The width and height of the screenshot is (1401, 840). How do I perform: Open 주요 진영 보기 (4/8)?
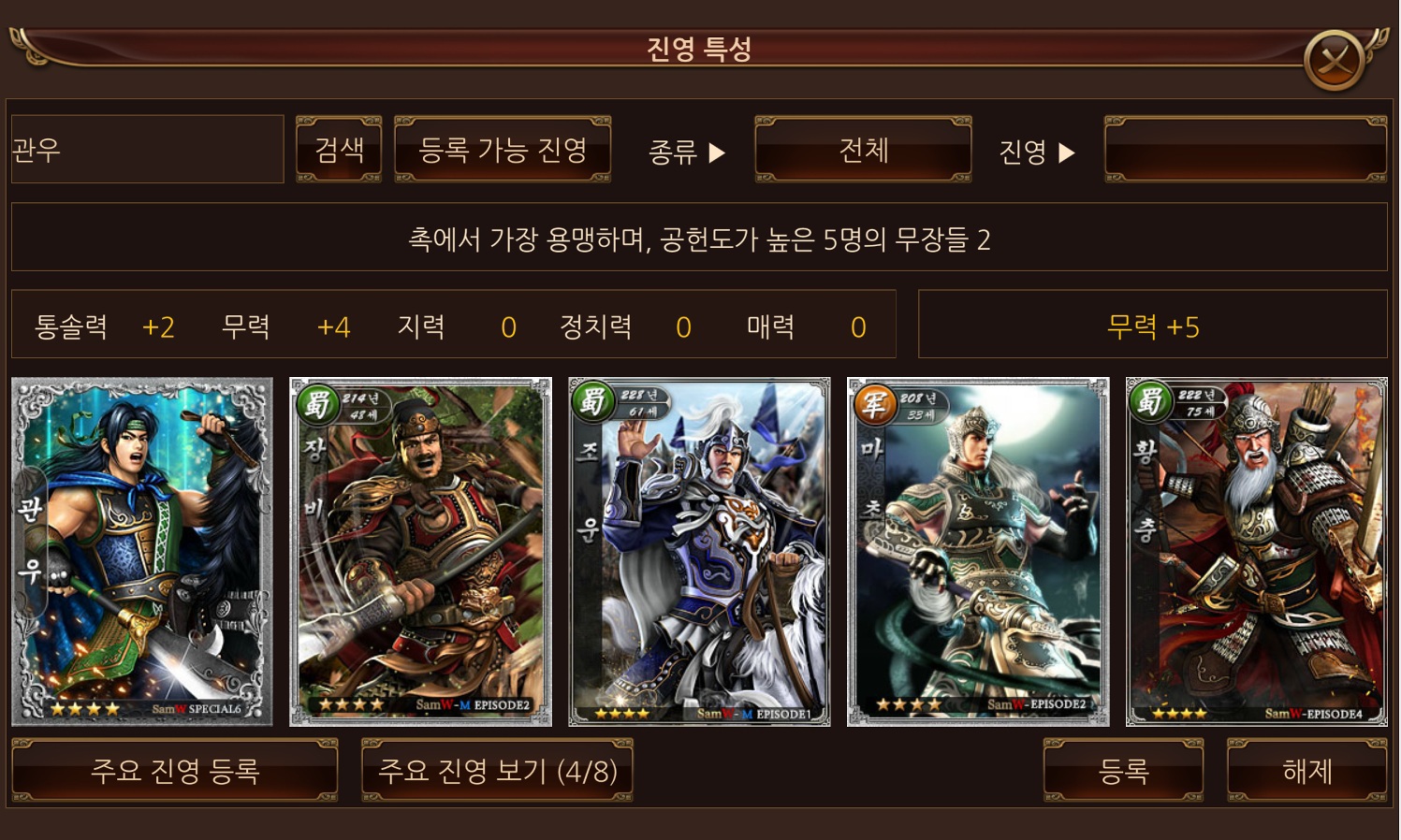click(498, 771)
